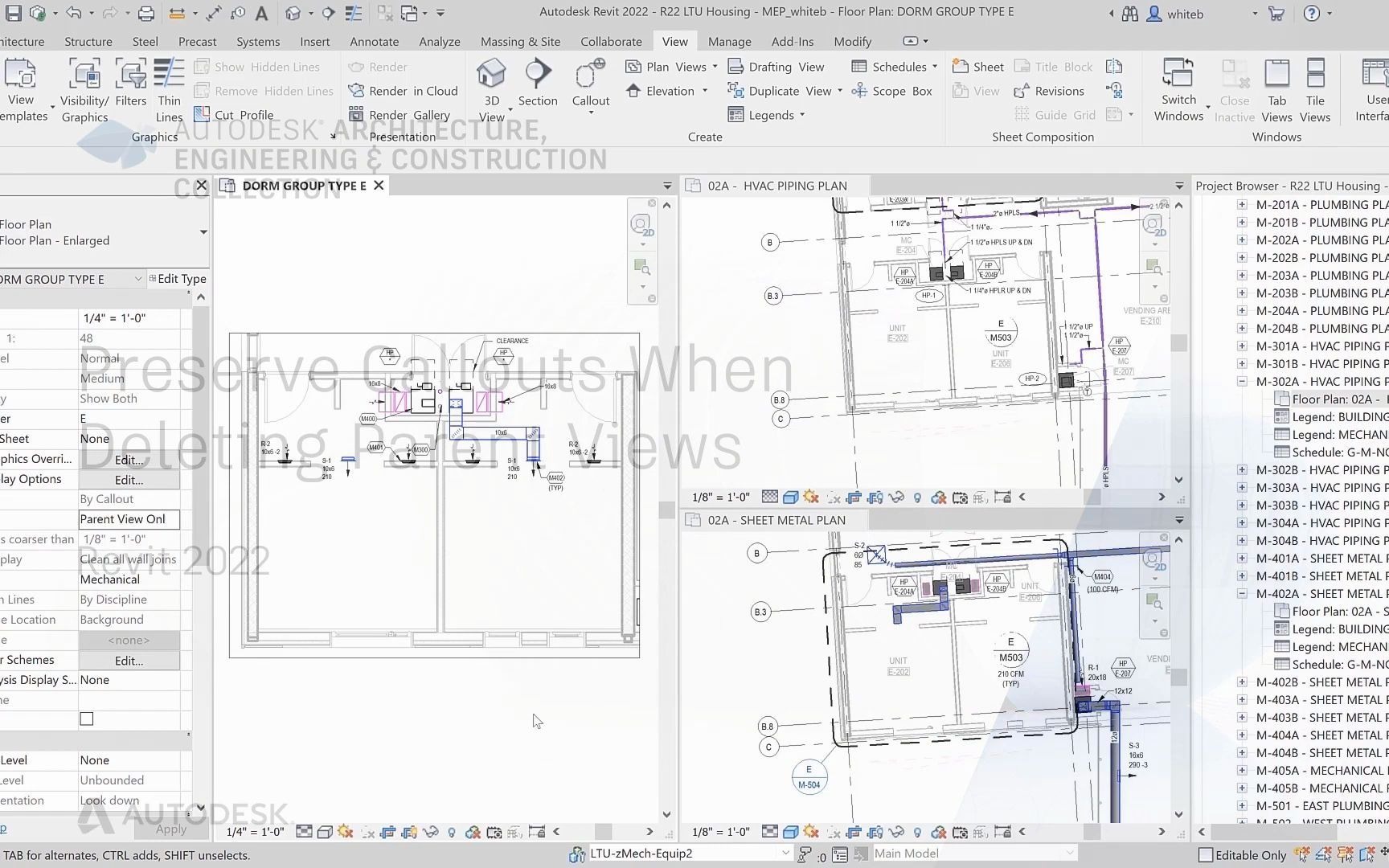1389x868 pixels.
Task: Create a new Sheet
Action: click(x=978, y=67)
